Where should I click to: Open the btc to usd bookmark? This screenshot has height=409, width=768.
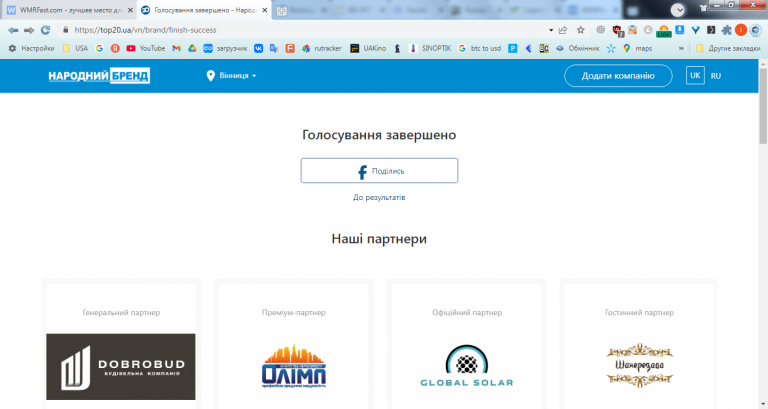(480, 48)
